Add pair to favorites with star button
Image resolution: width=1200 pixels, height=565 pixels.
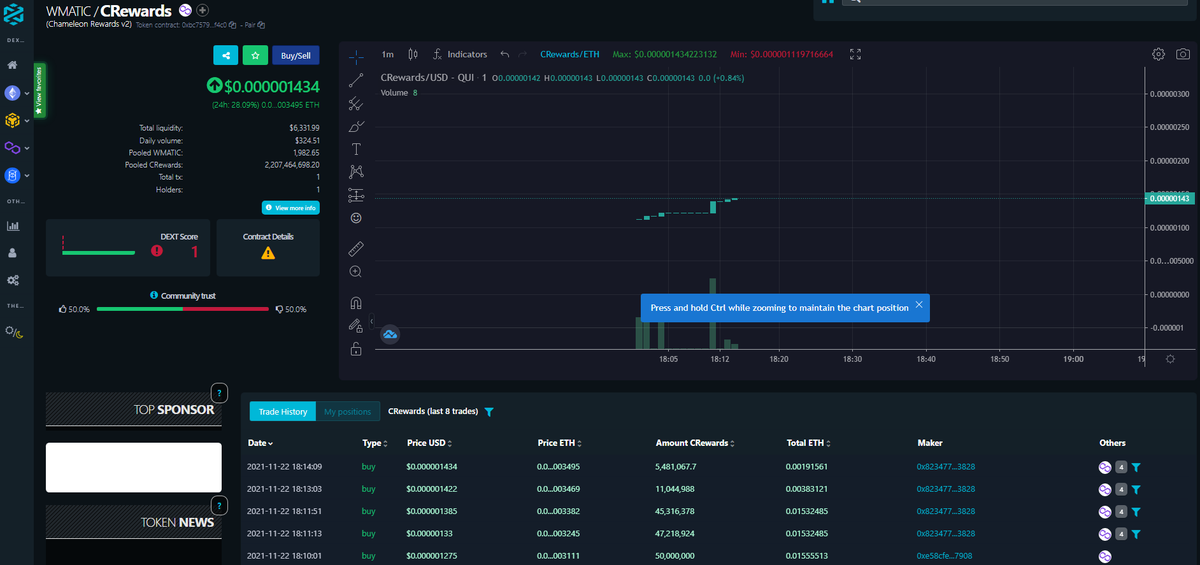tap(255, 56)
